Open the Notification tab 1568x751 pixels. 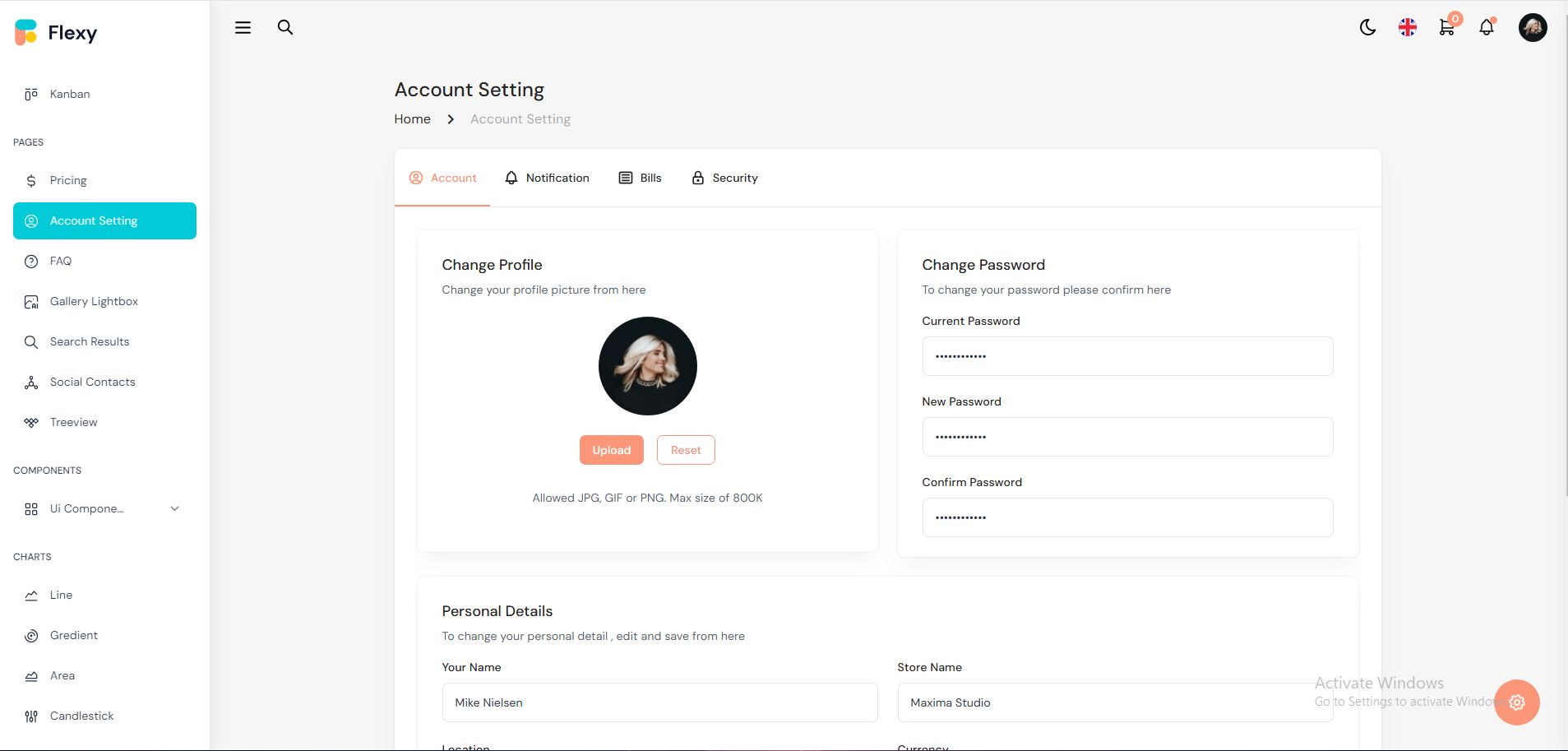(x=547, y=178)
